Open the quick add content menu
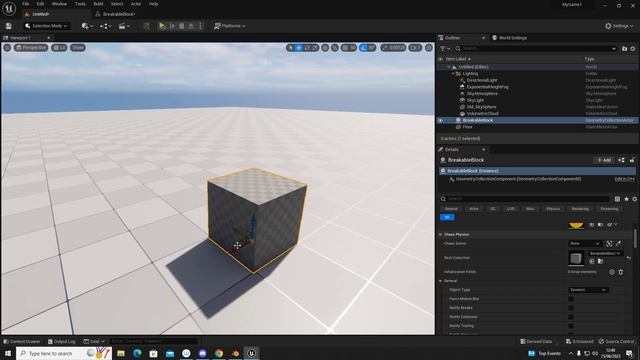Screen dimensions: 640x360 [87, 26]
